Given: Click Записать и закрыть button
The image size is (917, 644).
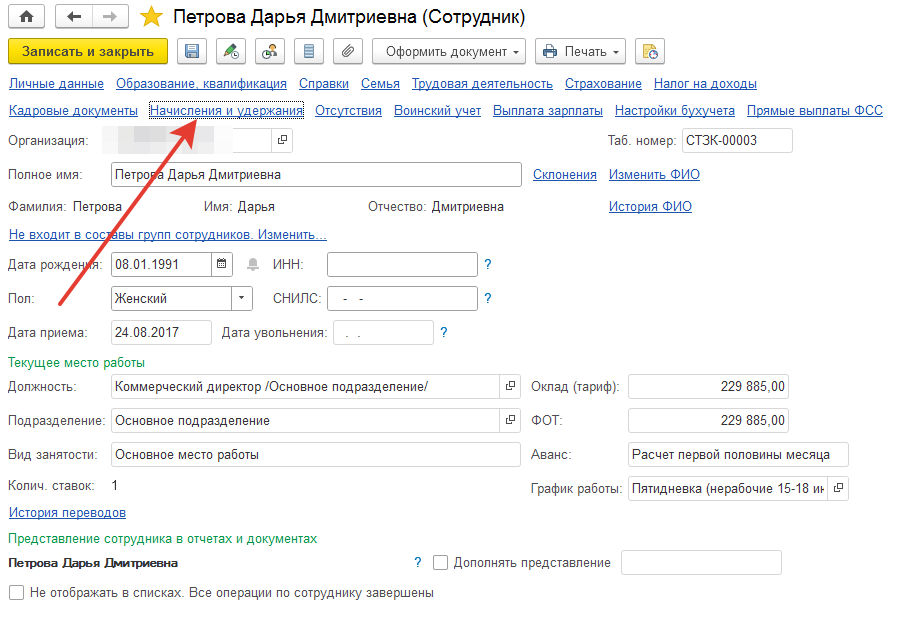Looking at the screenshot, I should pos(88,51).
